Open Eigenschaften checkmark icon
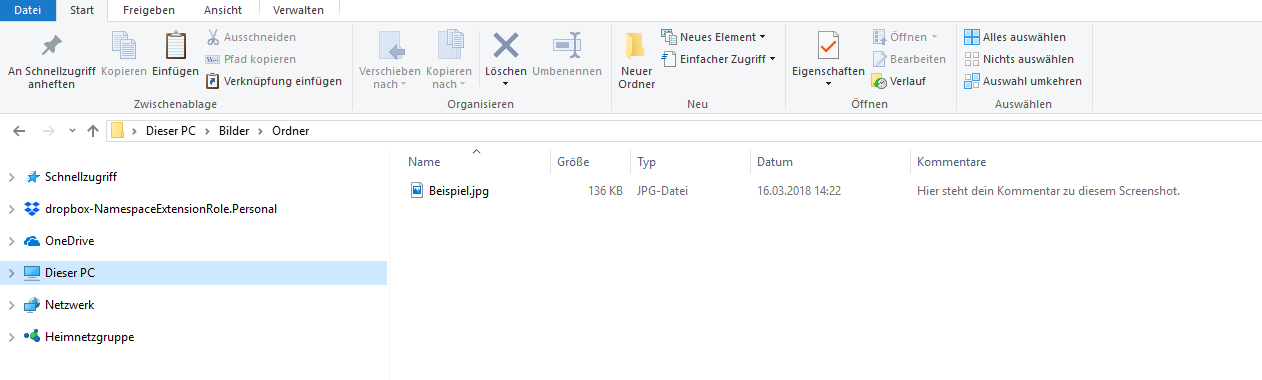 pos(827,46)
